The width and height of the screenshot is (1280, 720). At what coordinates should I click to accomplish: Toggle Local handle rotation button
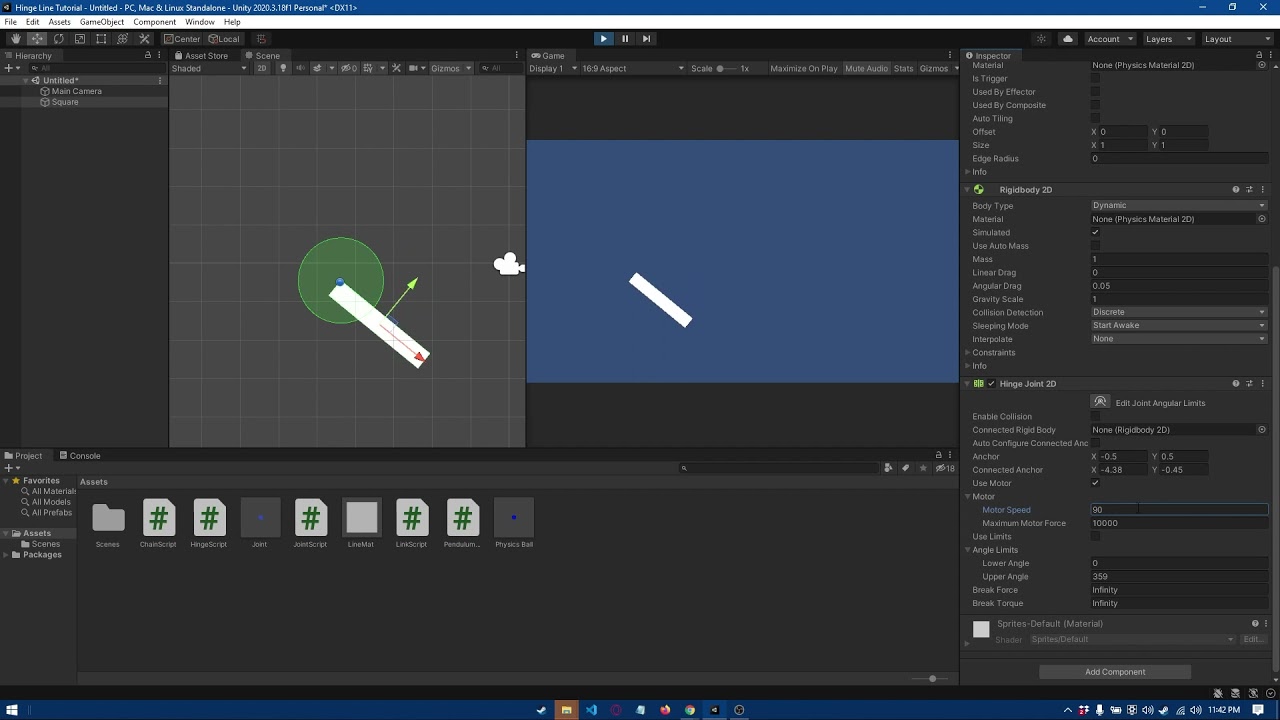(224, 39)
